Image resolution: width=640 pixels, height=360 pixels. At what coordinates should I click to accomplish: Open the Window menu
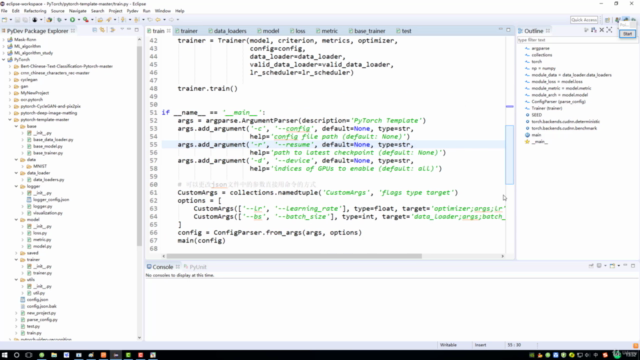[162, 11]
